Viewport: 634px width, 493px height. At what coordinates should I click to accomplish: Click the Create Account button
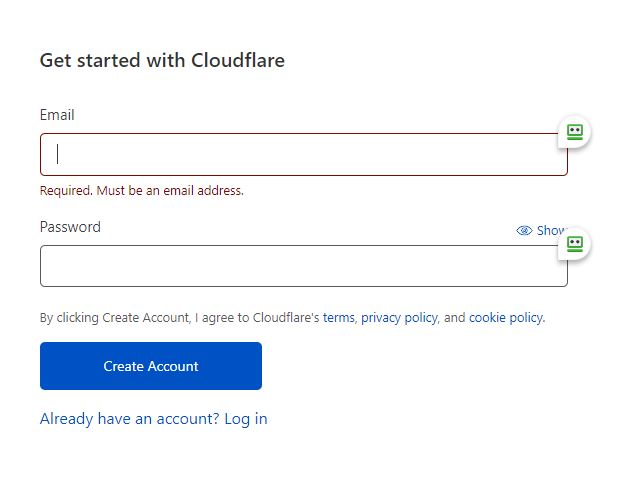click(x=151, y=366)
